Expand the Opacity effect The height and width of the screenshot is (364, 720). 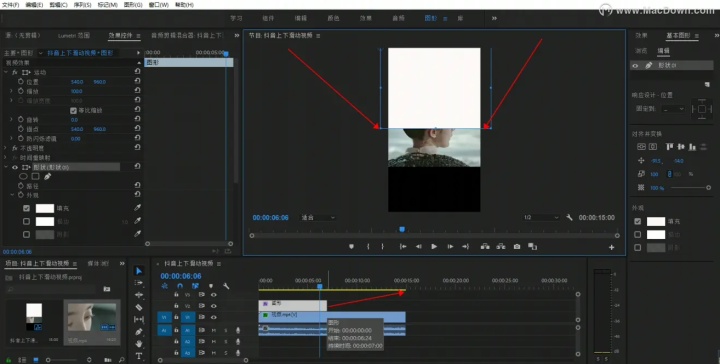(6, 148)
